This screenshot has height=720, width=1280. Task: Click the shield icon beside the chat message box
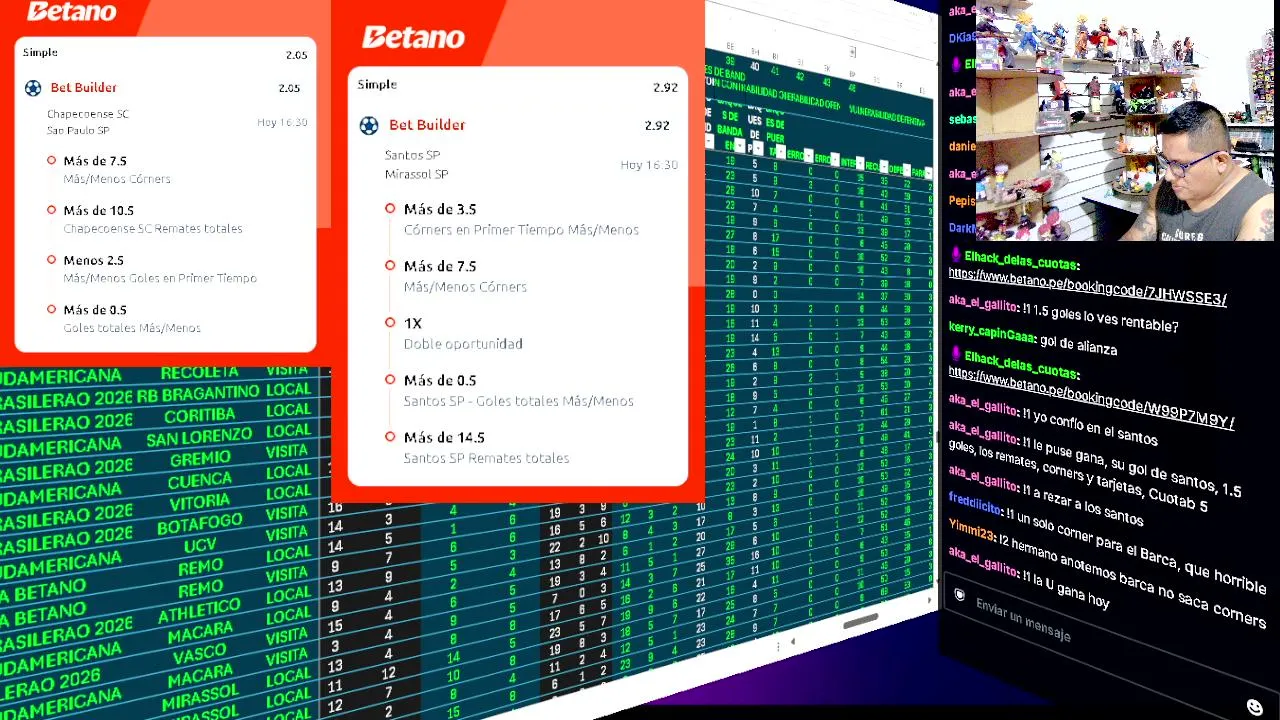[959, 595]
